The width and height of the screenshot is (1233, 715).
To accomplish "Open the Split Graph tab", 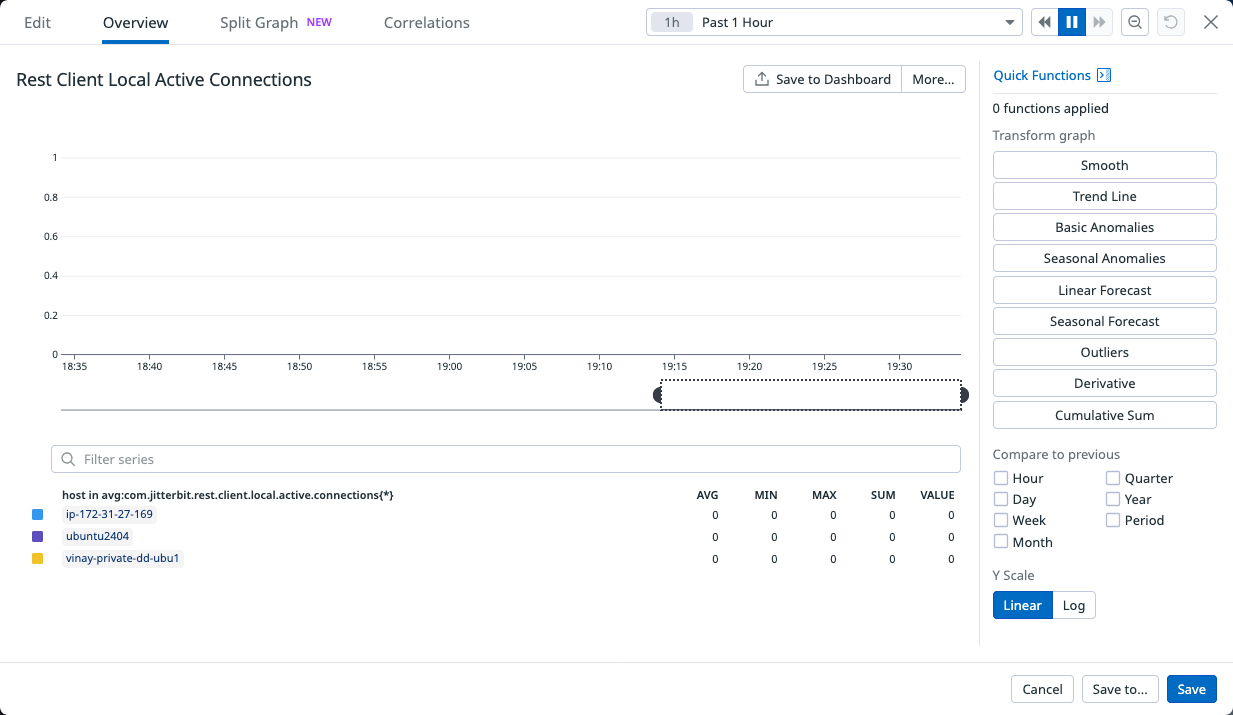I will 260,22.
